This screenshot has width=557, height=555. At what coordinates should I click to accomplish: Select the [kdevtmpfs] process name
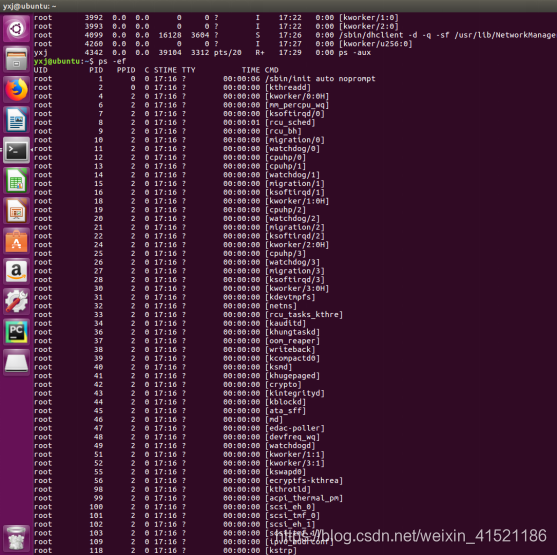[290, 297]
